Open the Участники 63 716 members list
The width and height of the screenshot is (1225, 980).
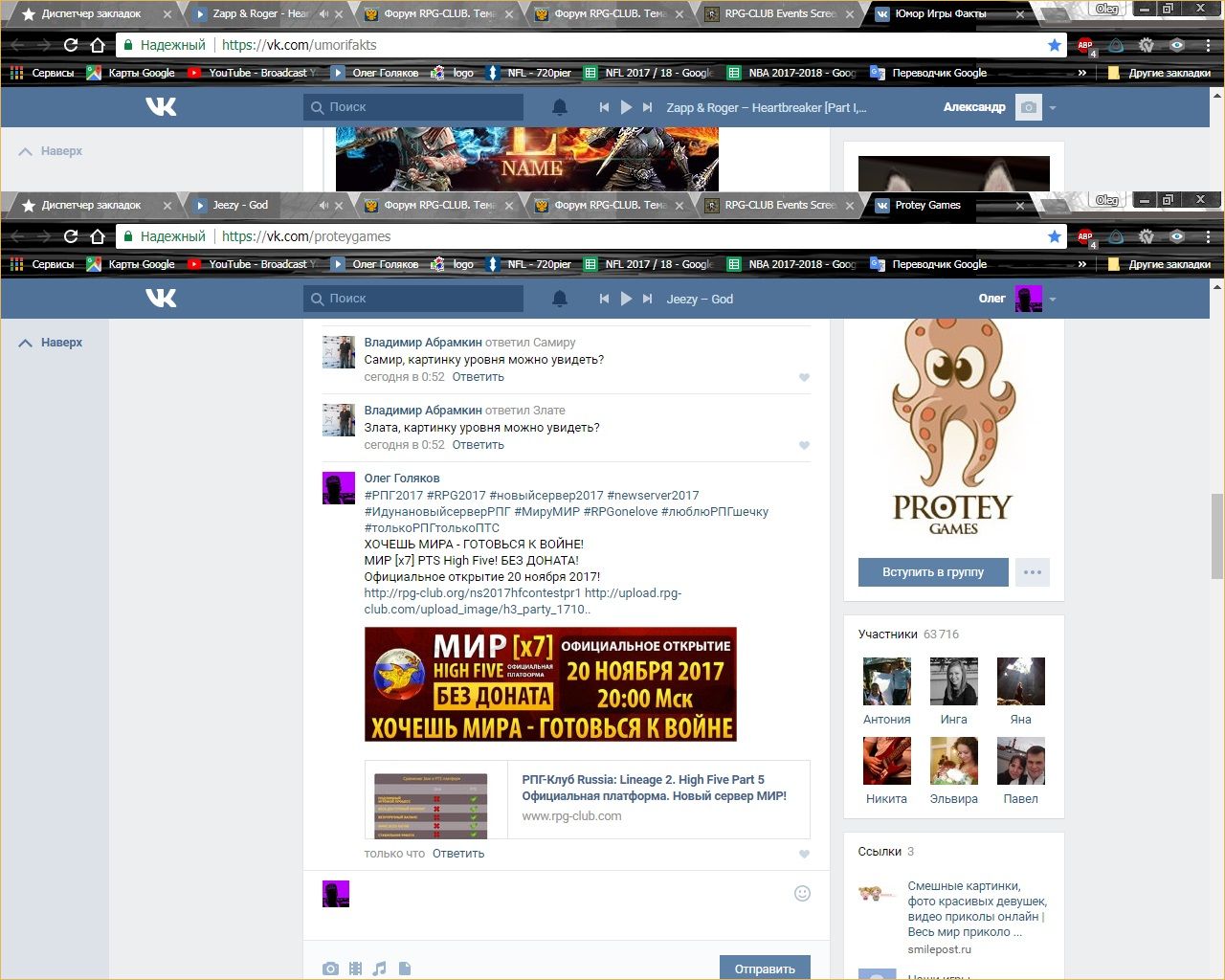(908, 635)
